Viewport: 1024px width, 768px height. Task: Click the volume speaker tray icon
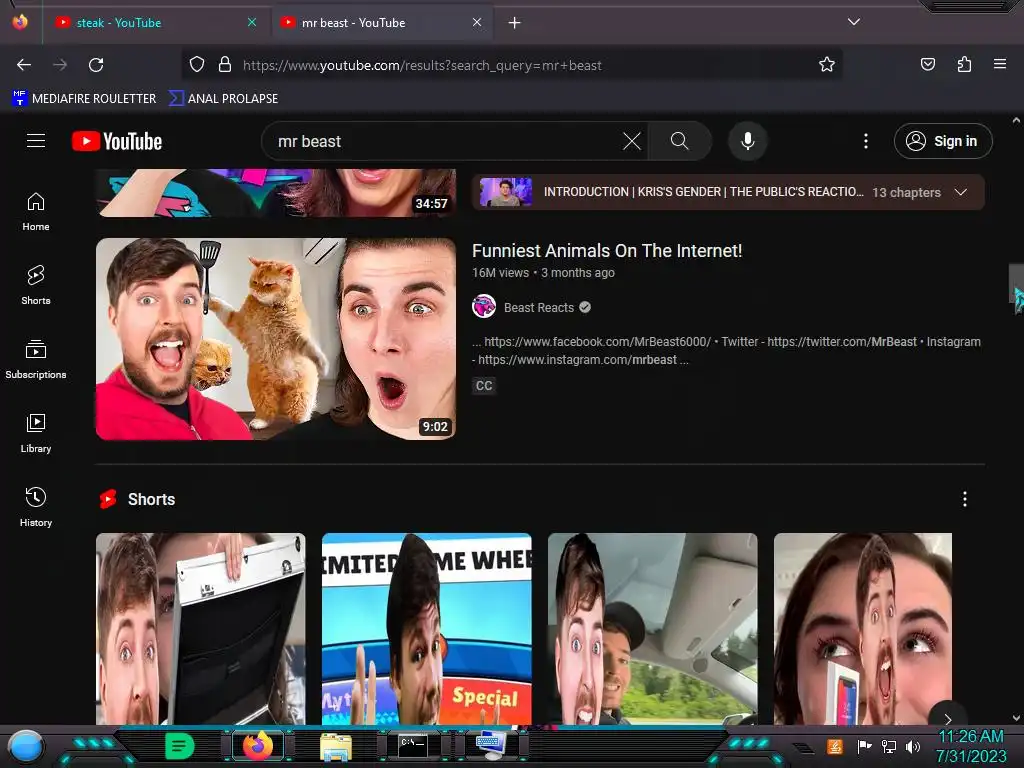(913, 746)
